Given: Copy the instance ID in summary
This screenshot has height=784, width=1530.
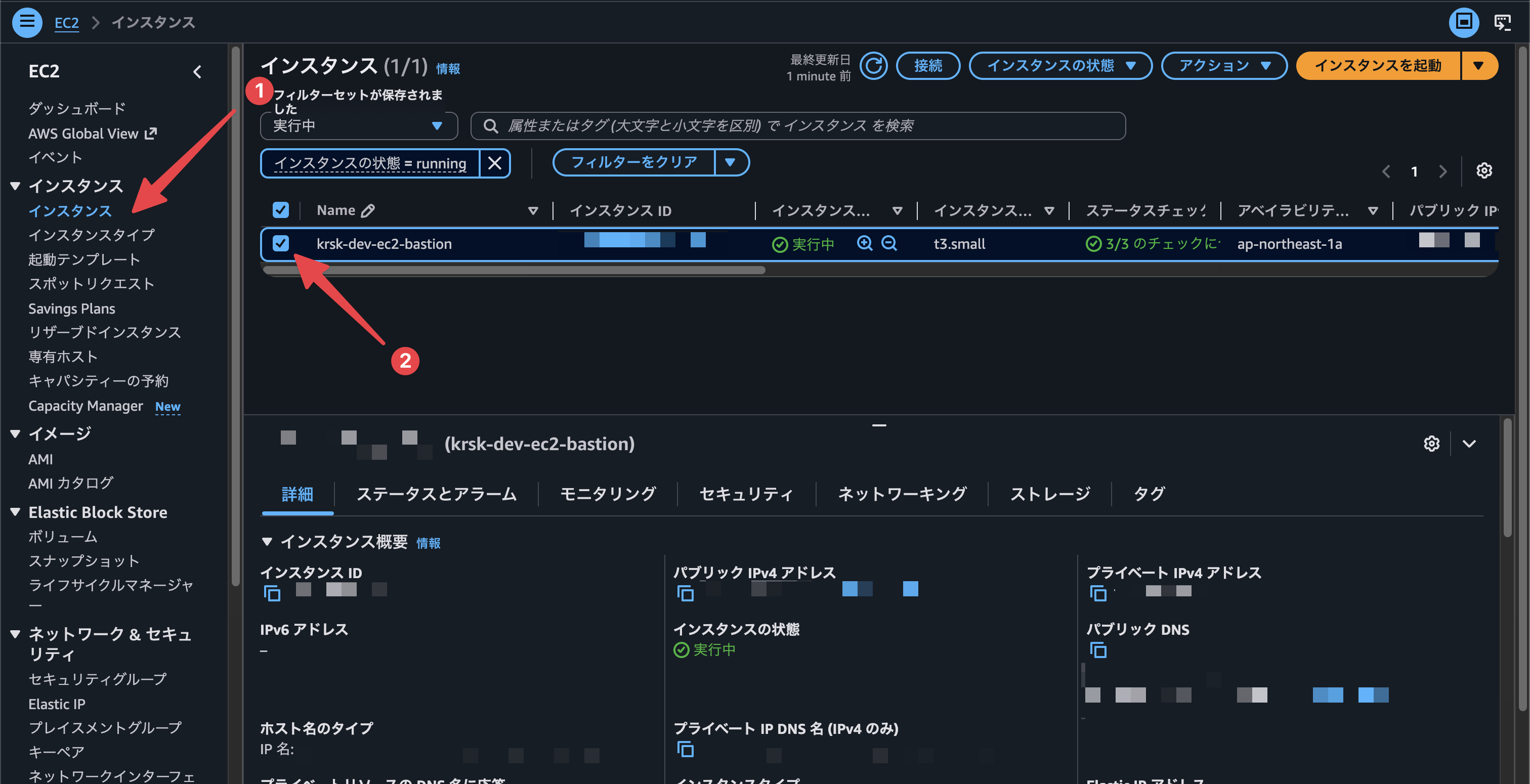Looking at the screenshot, I should click(271, 593).
